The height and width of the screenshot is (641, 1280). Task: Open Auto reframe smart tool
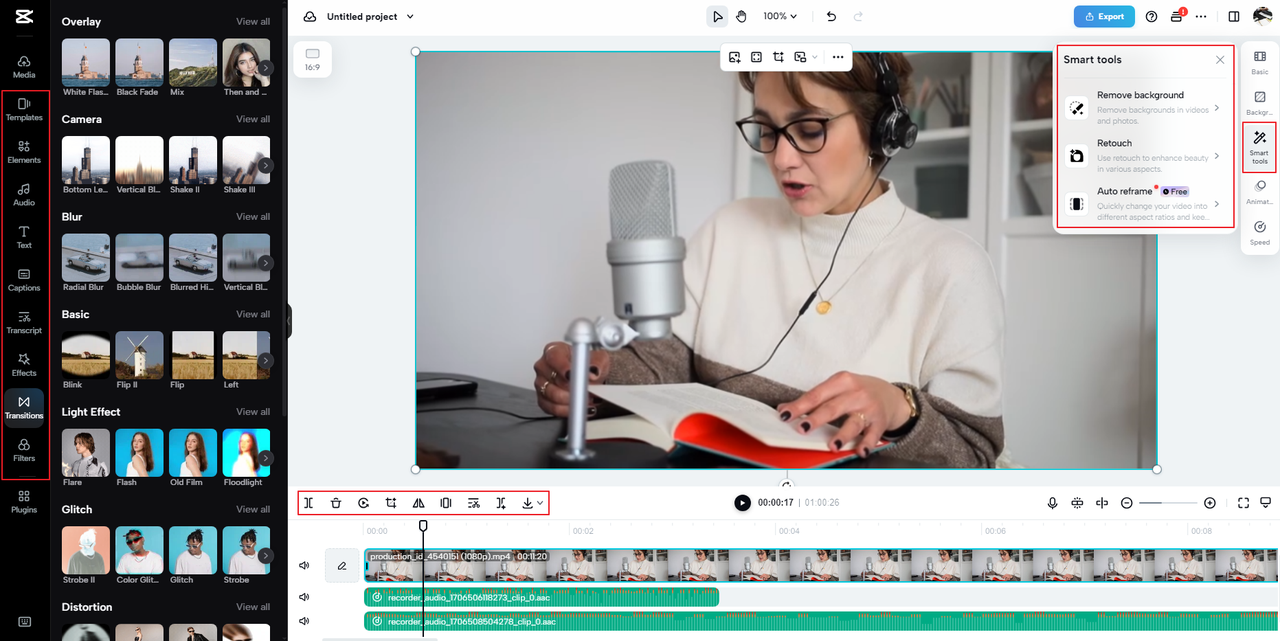pyautogui.click(x=1144, y=203)
